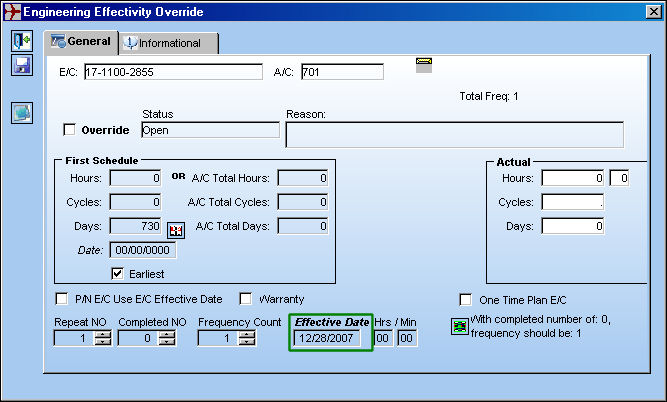
Task: Click the A/C Total Days field
Action: point(303,226)
